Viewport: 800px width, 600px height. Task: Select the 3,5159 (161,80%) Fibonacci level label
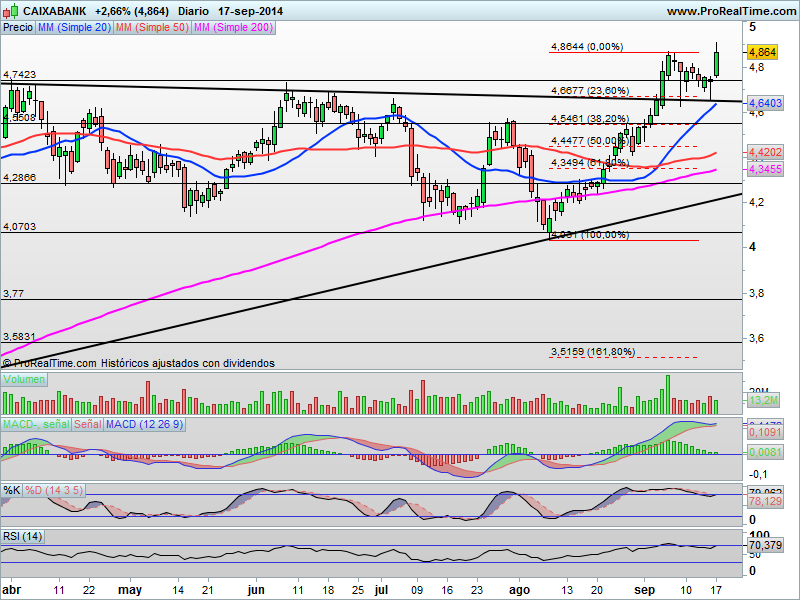tap(593, 352)
